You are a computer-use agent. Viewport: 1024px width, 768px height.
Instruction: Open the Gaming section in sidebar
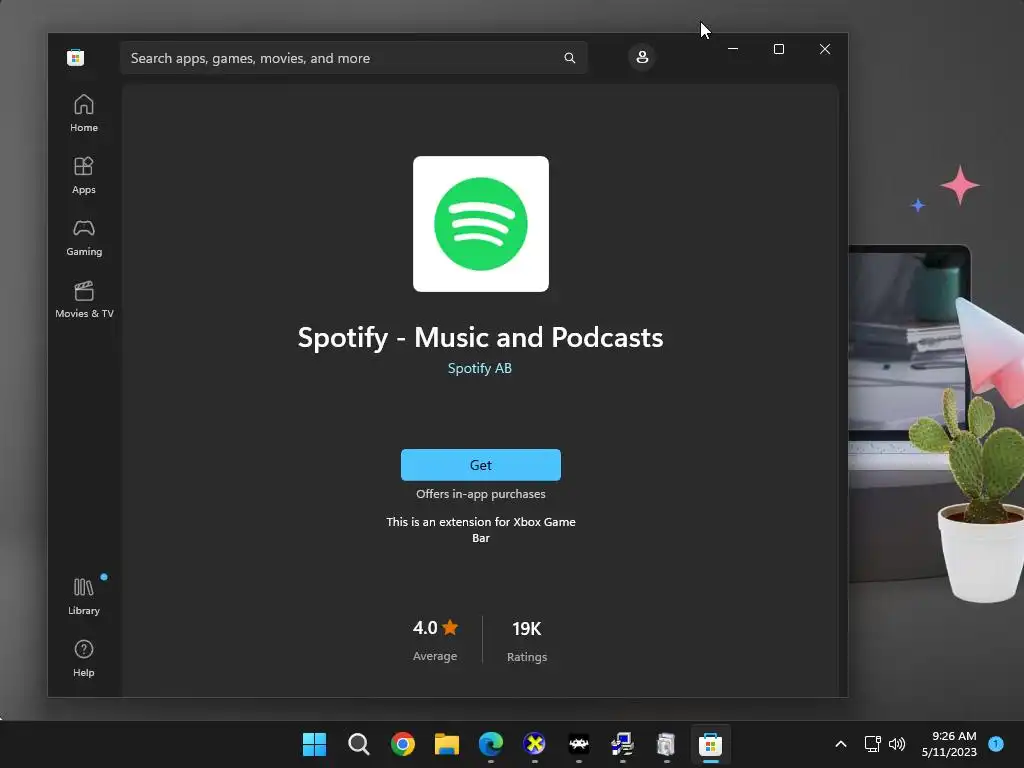[84, 238]
